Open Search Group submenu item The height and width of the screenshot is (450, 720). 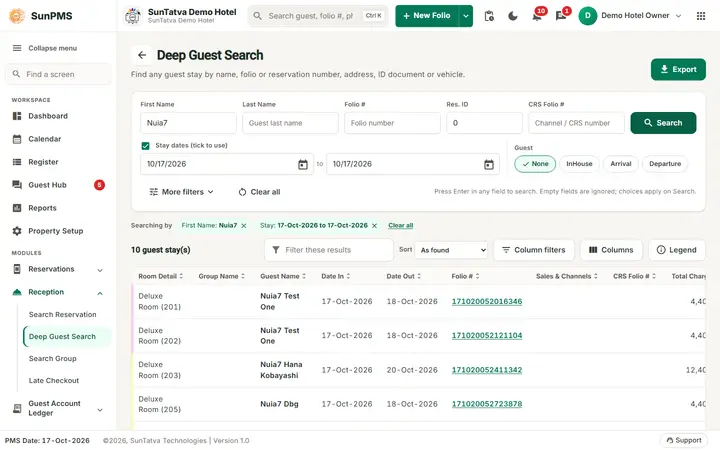[x=52, y=359]
